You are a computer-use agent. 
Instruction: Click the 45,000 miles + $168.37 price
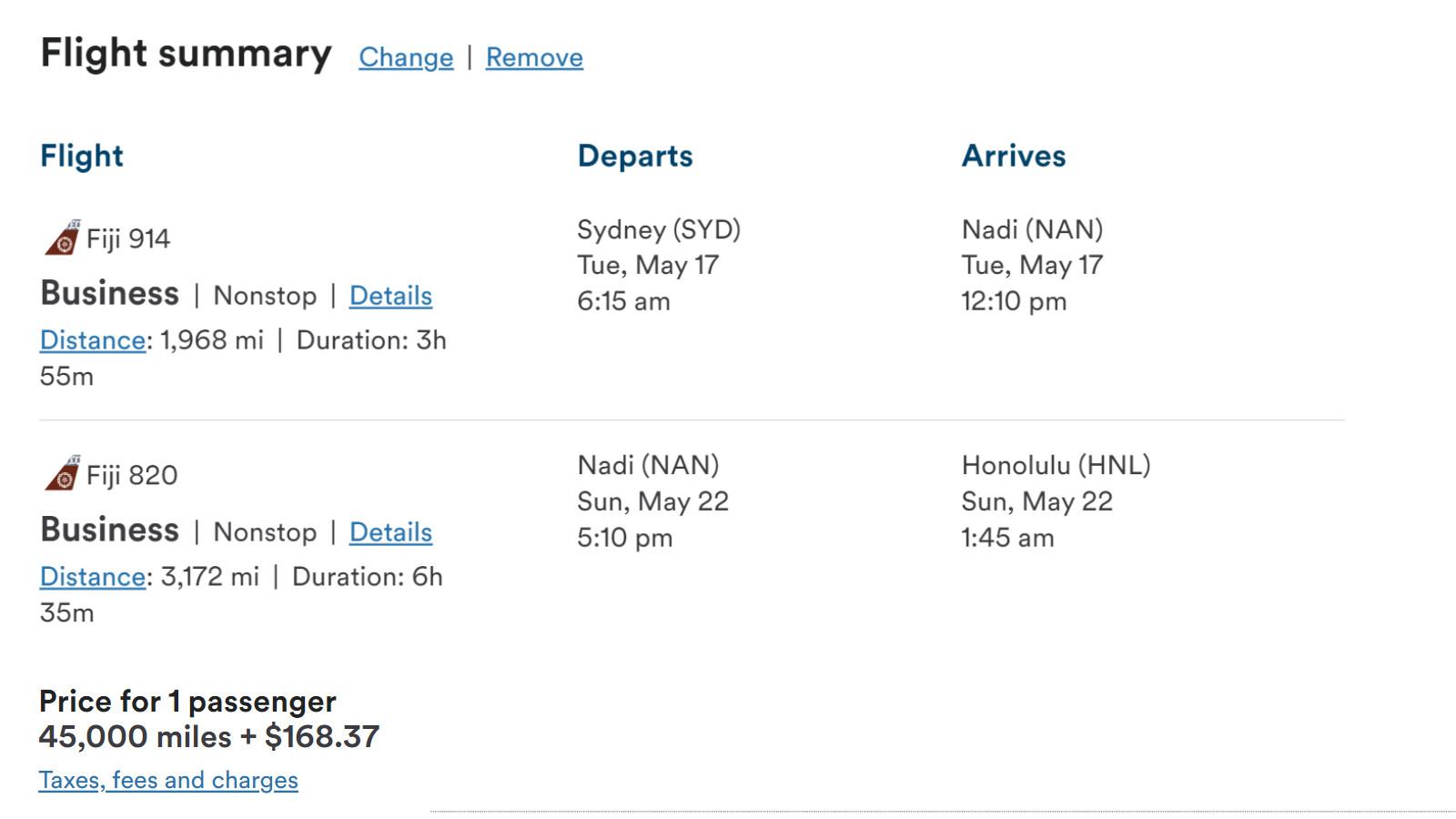pos(209,736)
